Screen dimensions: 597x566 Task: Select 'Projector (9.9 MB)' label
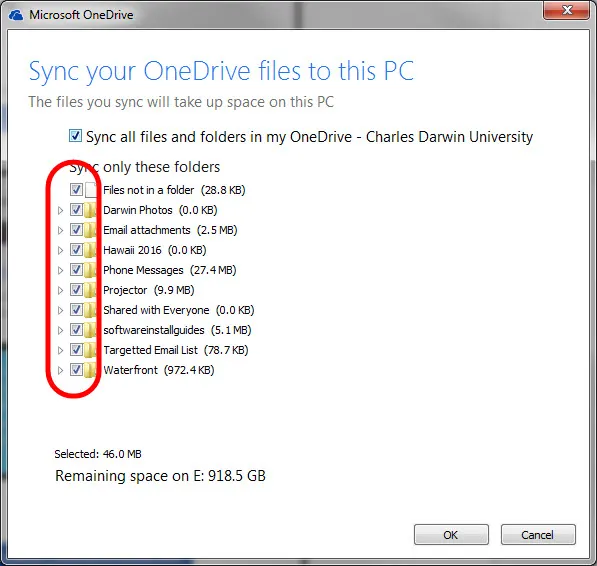(x=149, y=290)
